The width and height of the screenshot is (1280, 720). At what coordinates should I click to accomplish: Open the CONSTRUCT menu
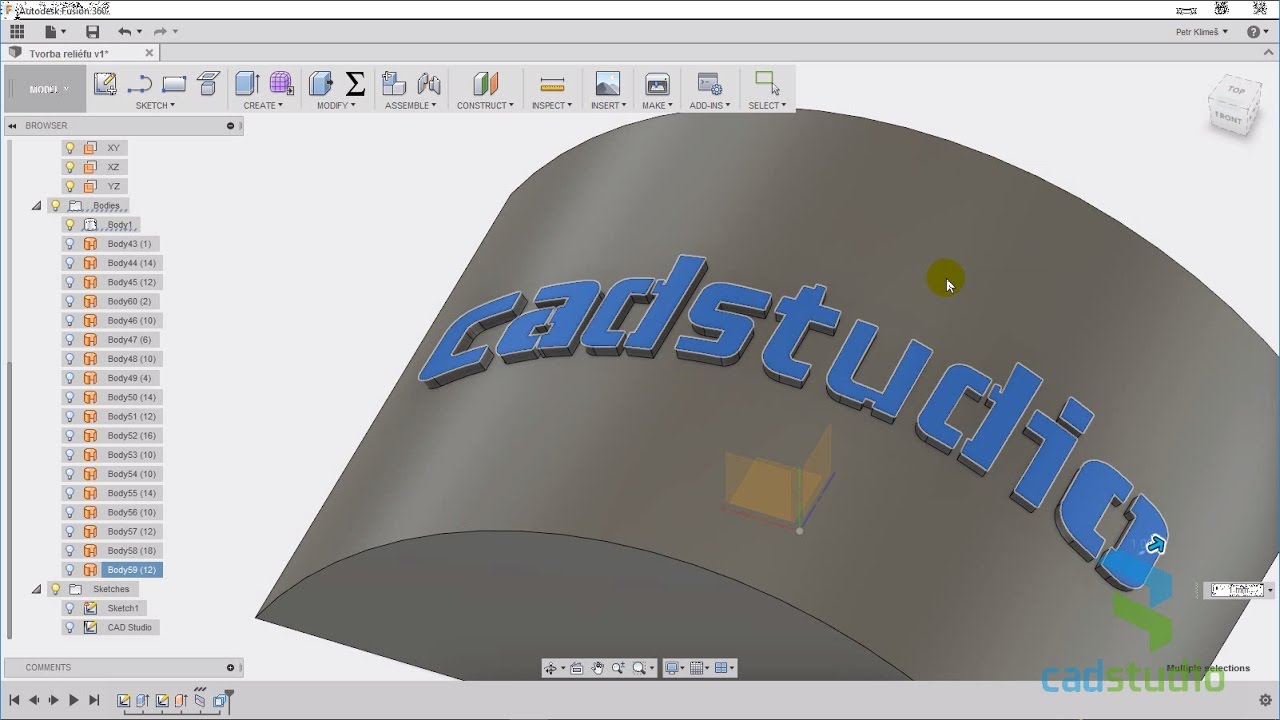(485, 105)
